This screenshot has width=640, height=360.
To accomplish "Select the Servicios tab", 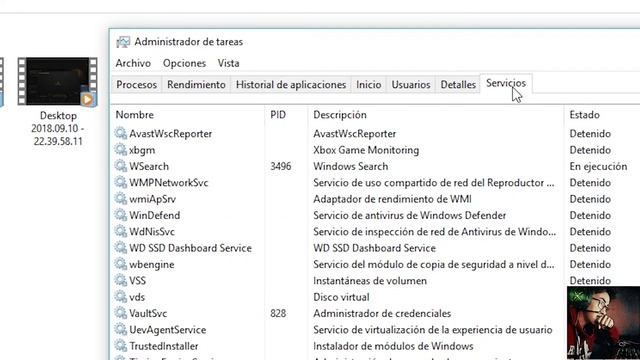I will pyautogui.click(x=506, y=83).
